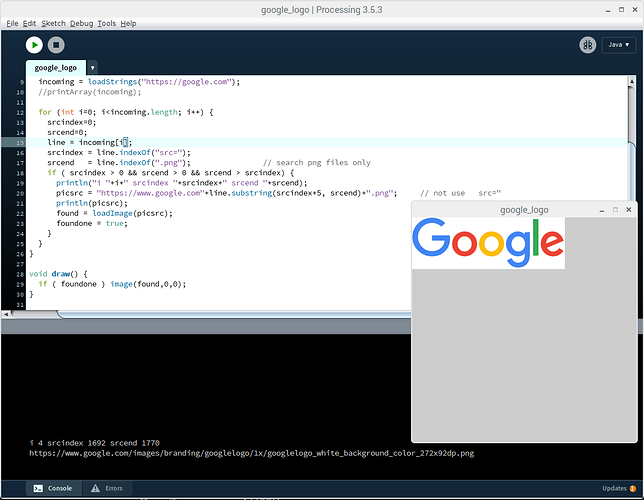Open the Java mode dropdown

pos(619,45)
